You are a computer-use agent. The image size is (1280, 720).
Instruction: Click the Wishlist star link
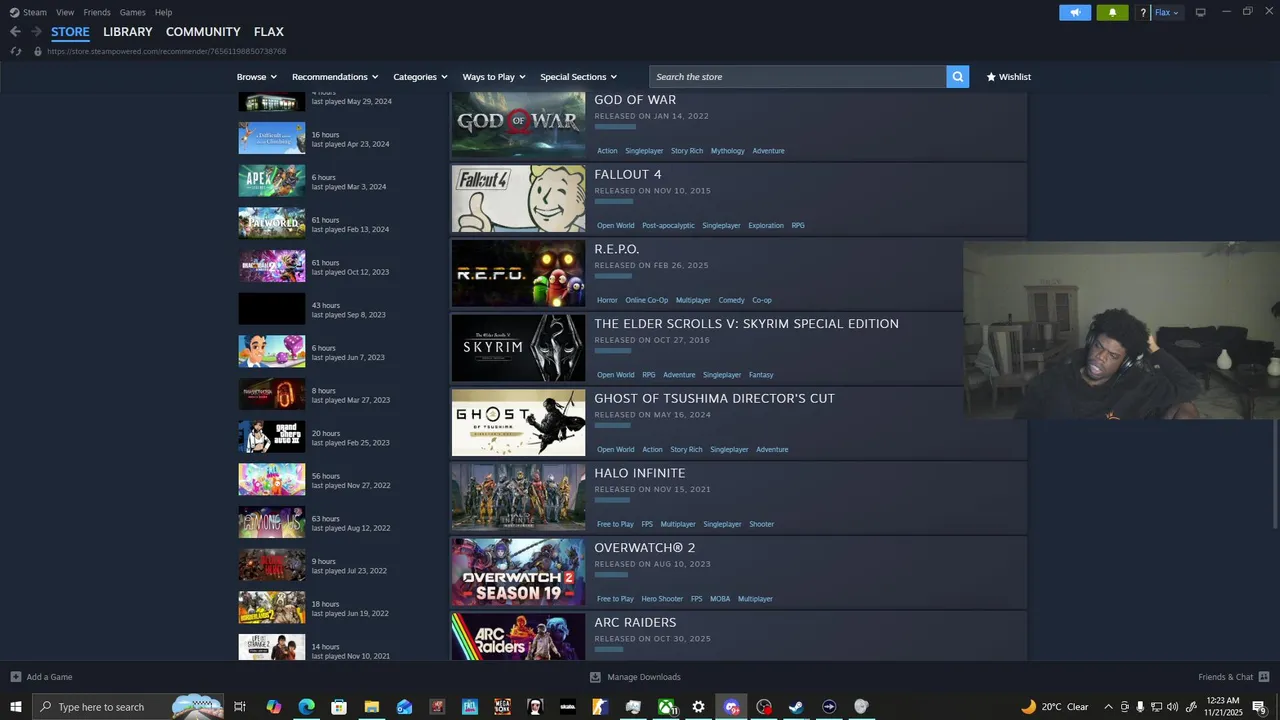1008,77
